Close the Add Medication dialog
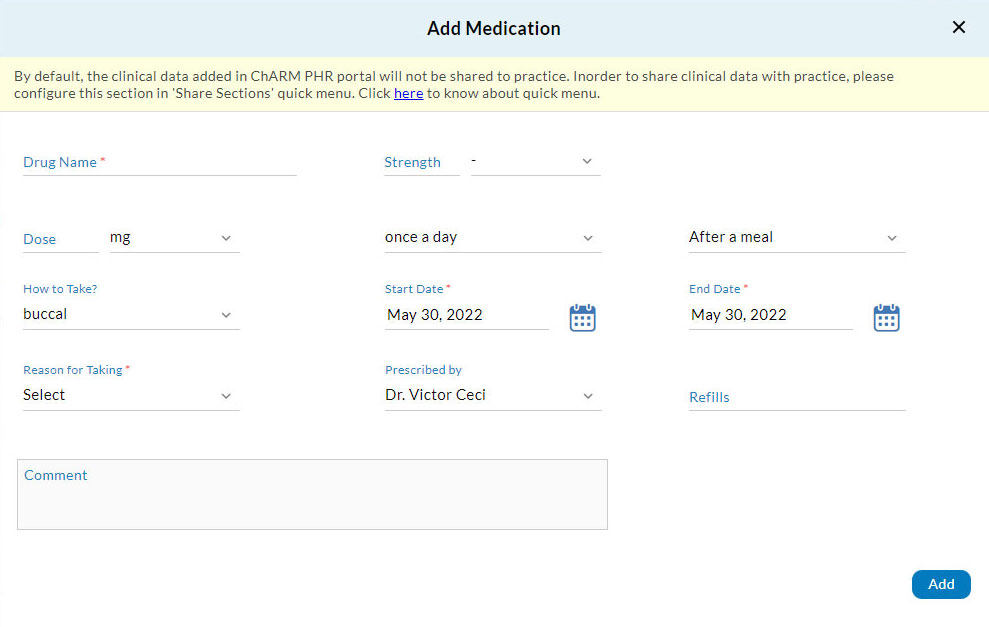 (958, 27)
